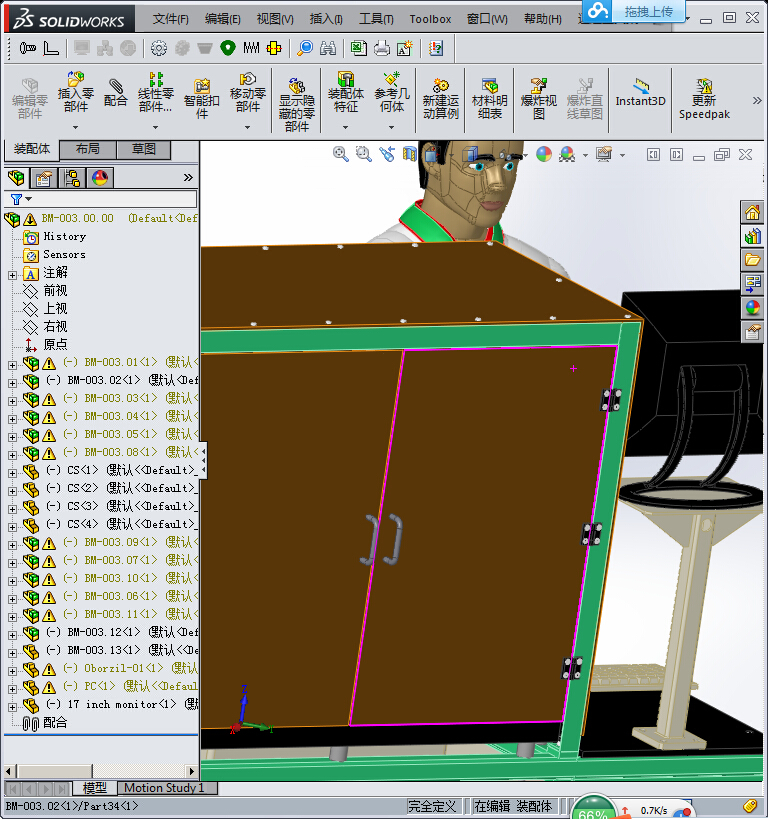Image resolution: width=768 pixels, height=819 pixels.
Task: Open the FeatureManager design tree tab
Action: 16,178
